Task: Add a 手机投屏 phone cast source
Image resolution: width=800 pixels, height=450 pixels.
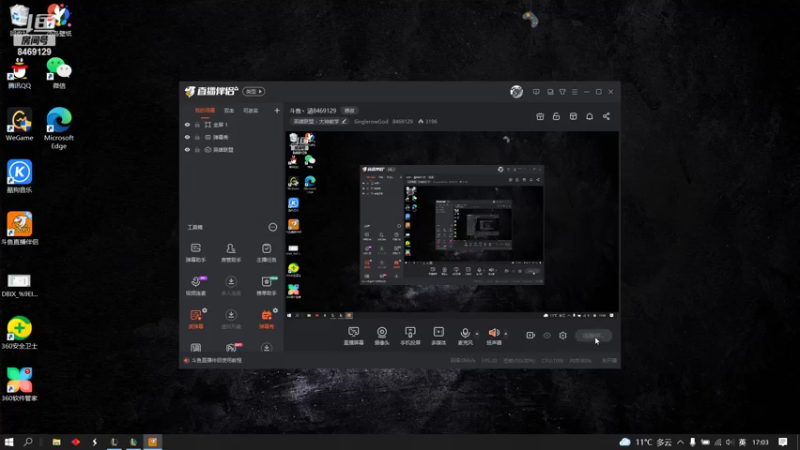Action: pyautogui.click(x=410, y=336)
